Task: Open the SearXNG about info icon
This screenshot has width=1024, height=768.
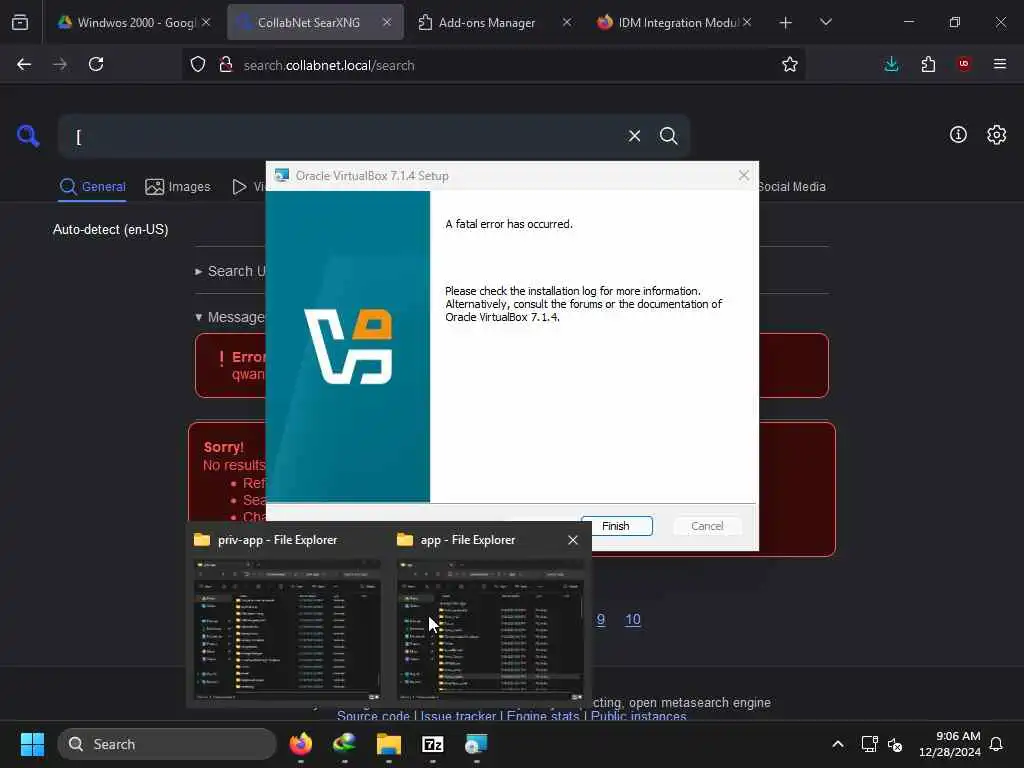Action: coord(958,135)
